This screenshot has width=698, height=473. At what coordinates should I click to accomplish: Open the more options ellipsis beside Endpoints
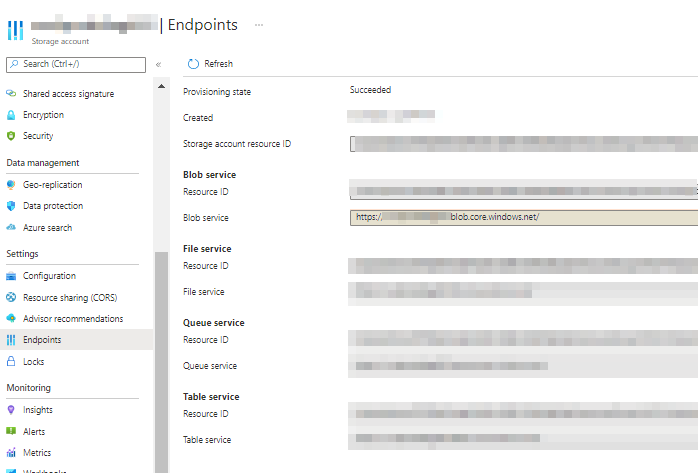pyautogui.click(x=259, y=25)
